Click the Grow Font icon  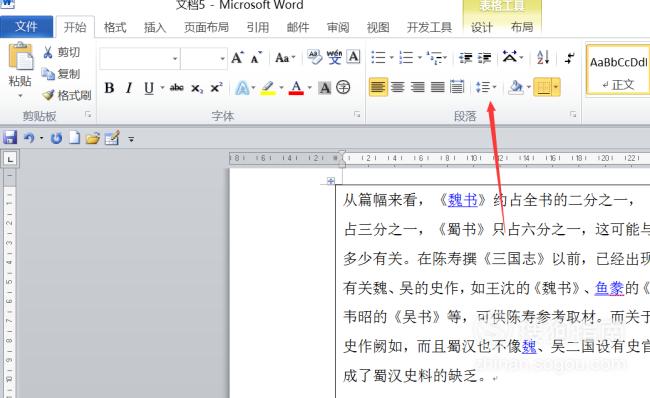237,57
